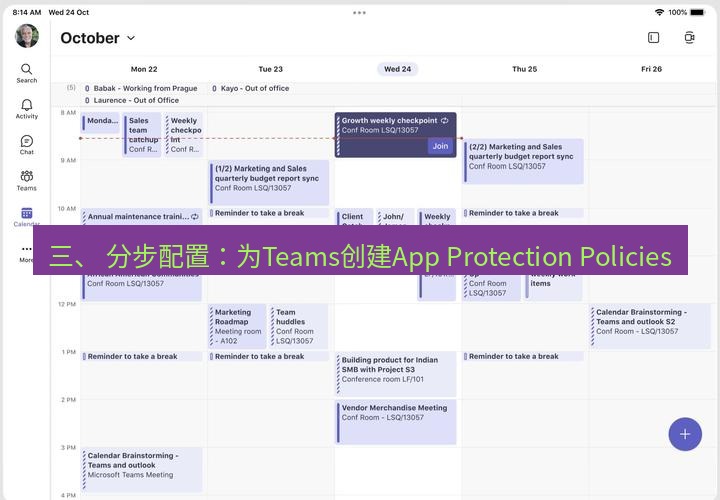The width and height of the screenshot is (720, 500).
Task: Open Weekly checkpoint event on Monday
Action: 184,135
